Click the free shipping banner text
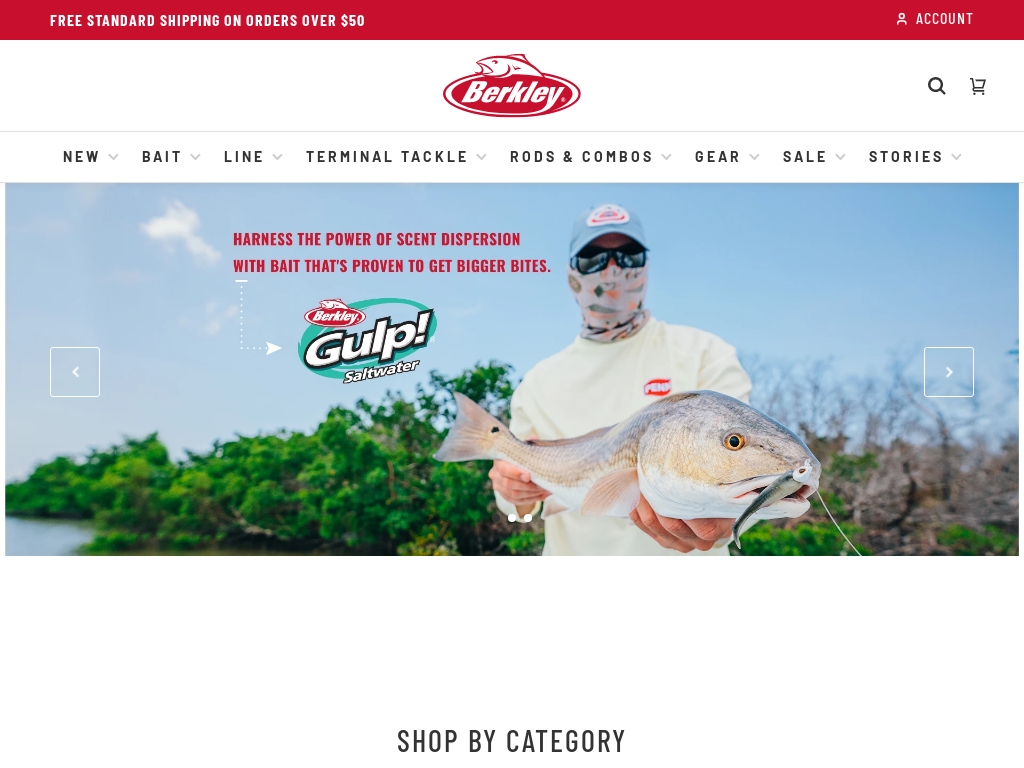 [207, 20]
